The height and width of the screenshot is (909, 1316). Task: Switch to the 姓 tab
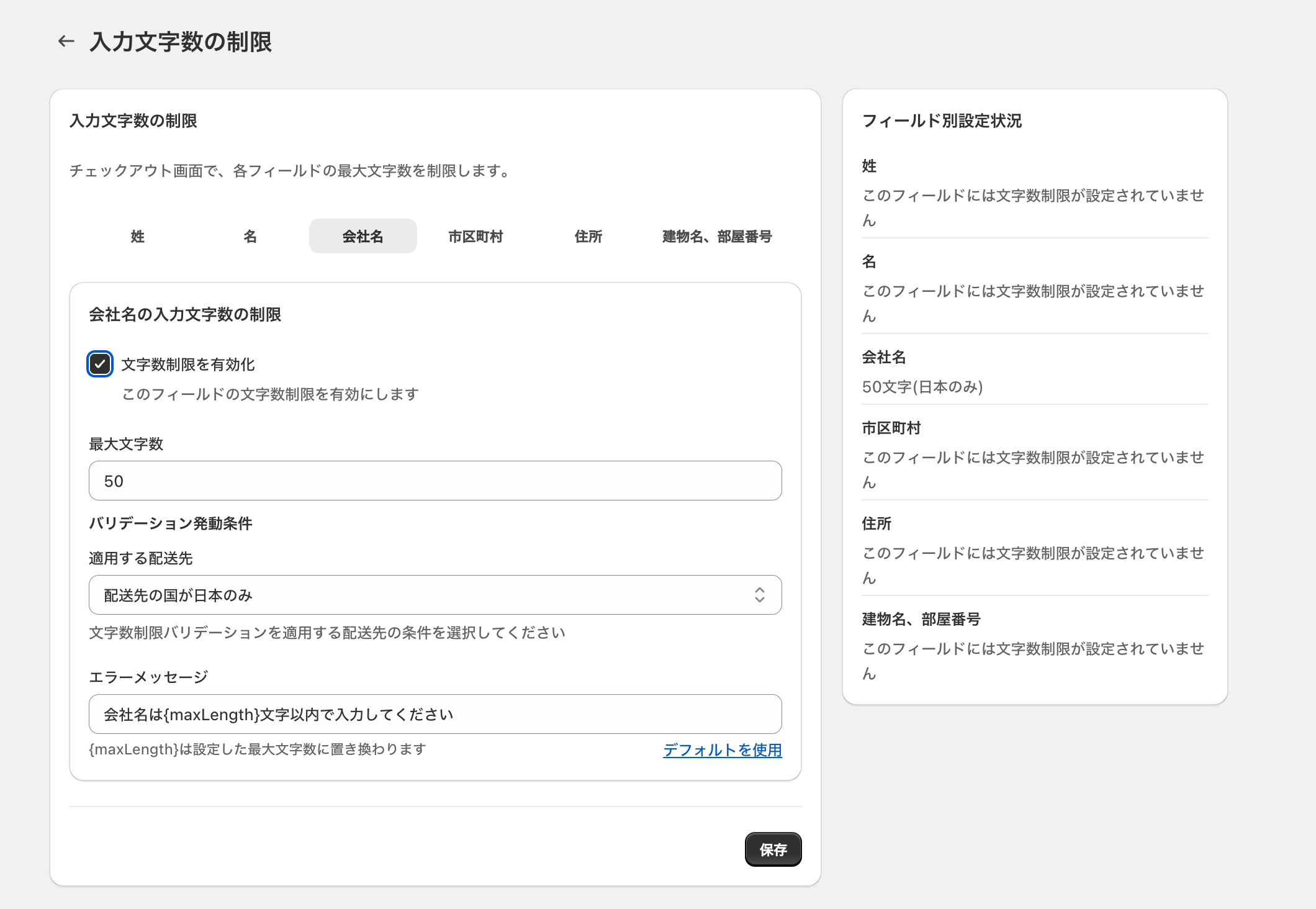coord(137,237)
